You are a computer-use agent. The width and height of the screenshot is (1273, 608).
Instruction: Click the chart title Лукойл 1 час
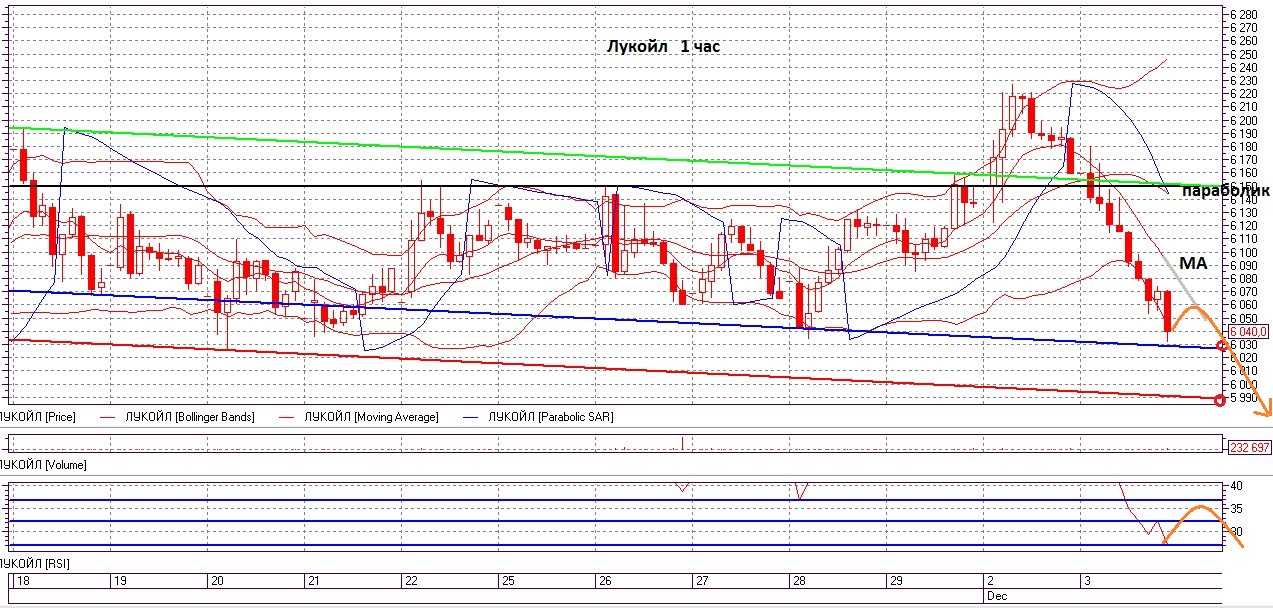point(663,47)
